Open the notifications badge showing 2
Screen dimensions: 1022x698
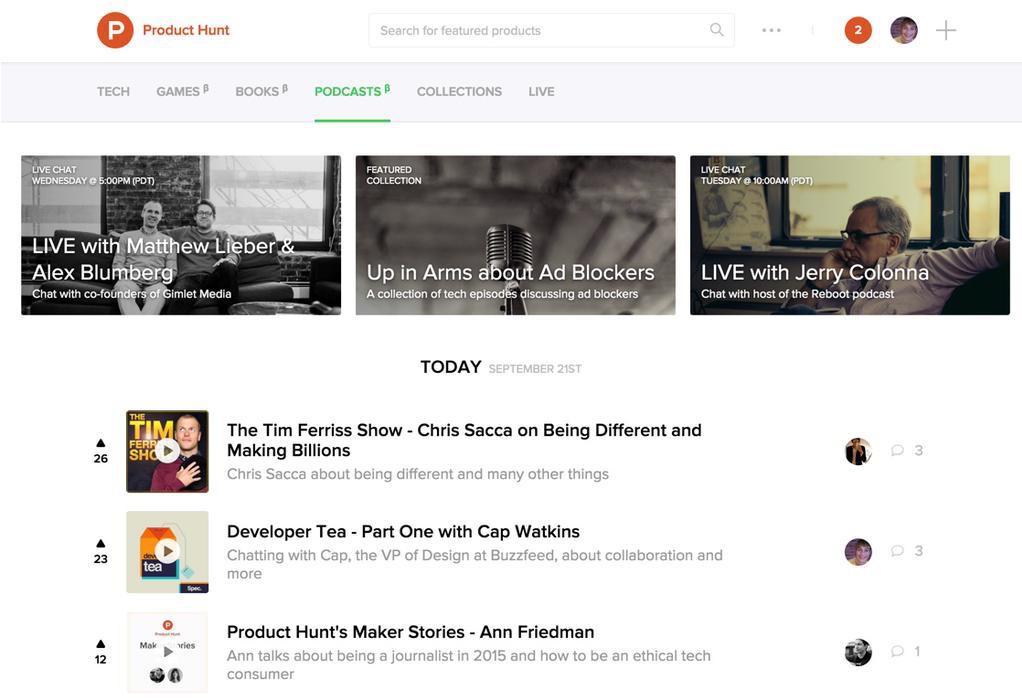(x=858, y=30)
